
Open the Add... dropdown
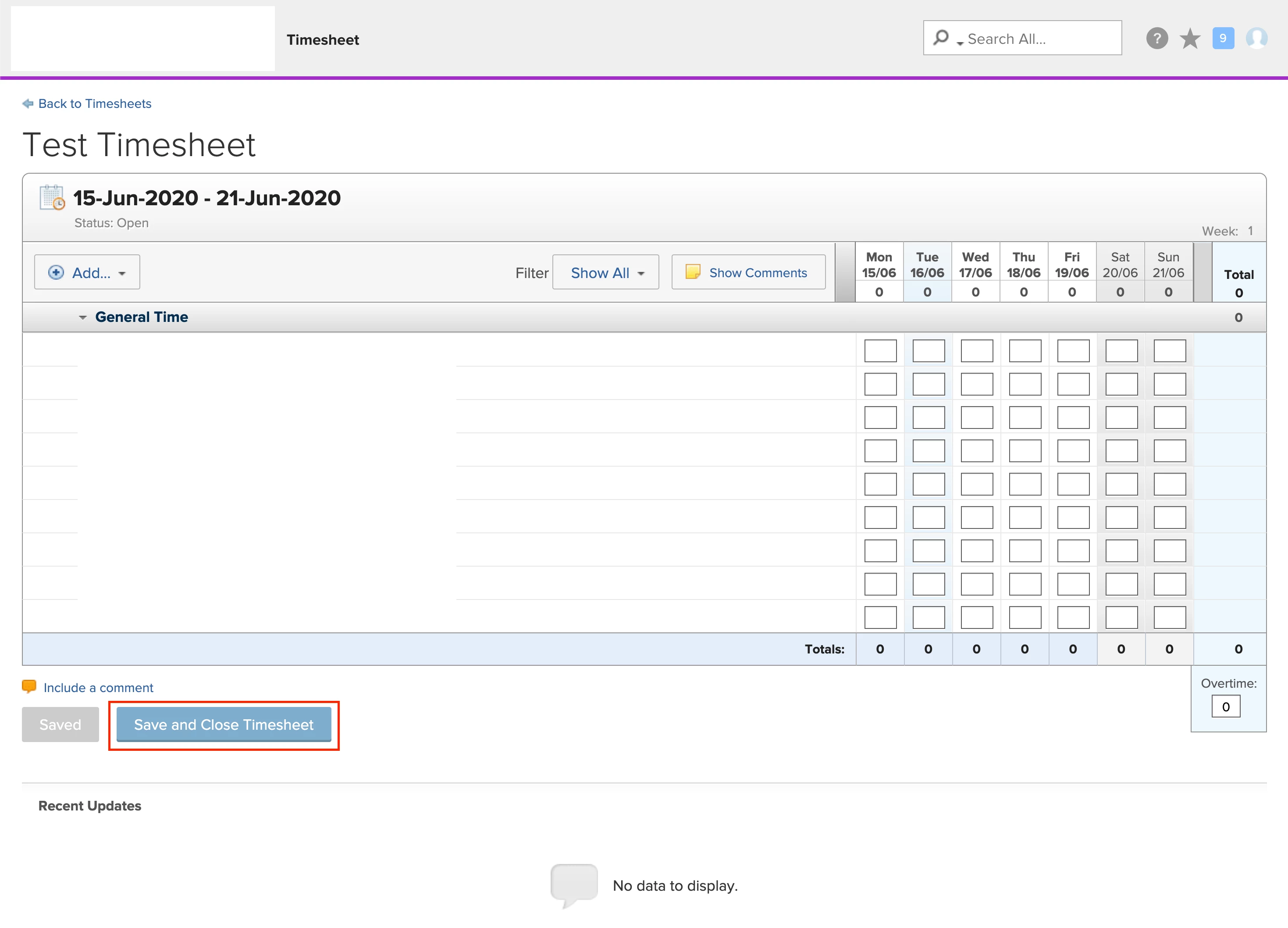tap(87, 272)
